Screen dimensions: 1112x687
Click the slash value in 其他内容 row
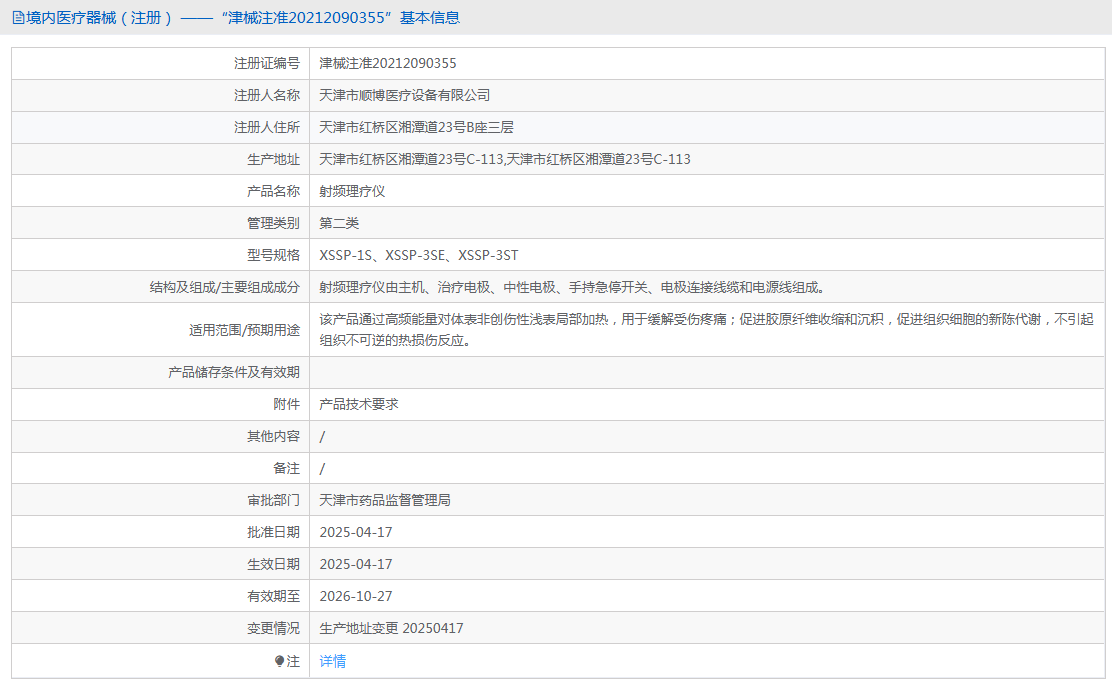point(322,437)
